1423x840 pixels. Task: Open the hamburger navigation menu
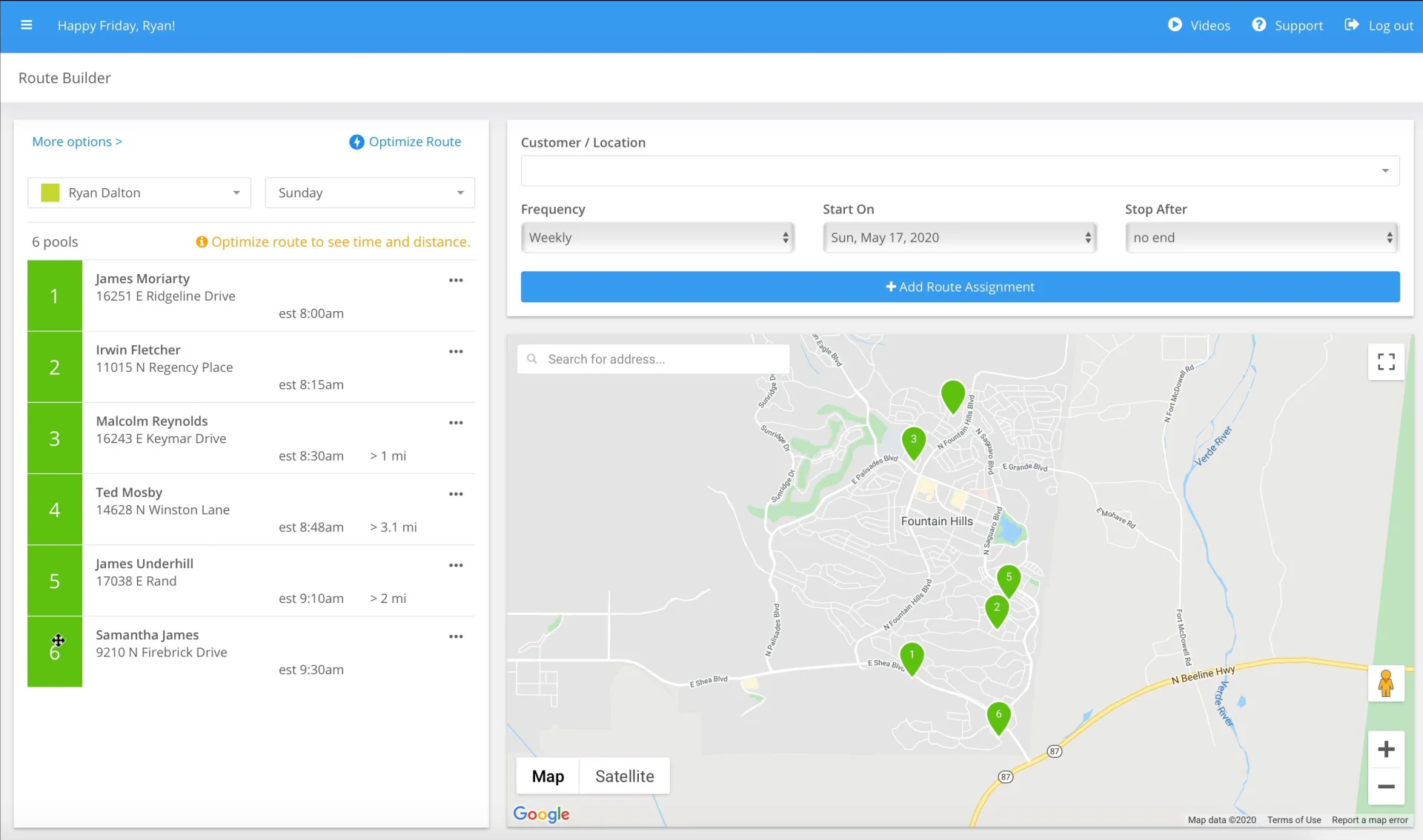27,25
